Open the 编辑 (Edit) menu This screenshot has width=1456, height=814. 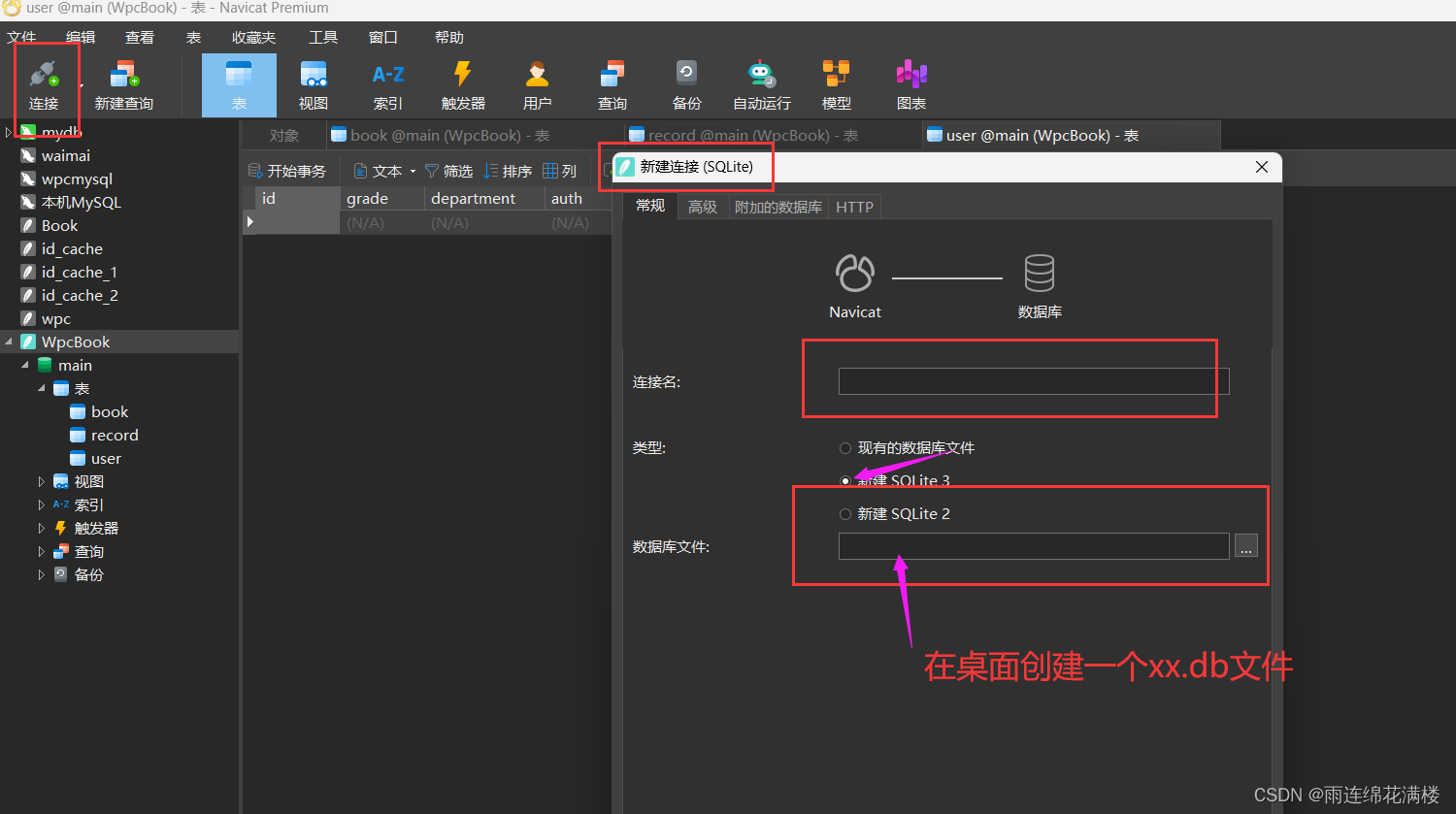[x=81, y=37]
